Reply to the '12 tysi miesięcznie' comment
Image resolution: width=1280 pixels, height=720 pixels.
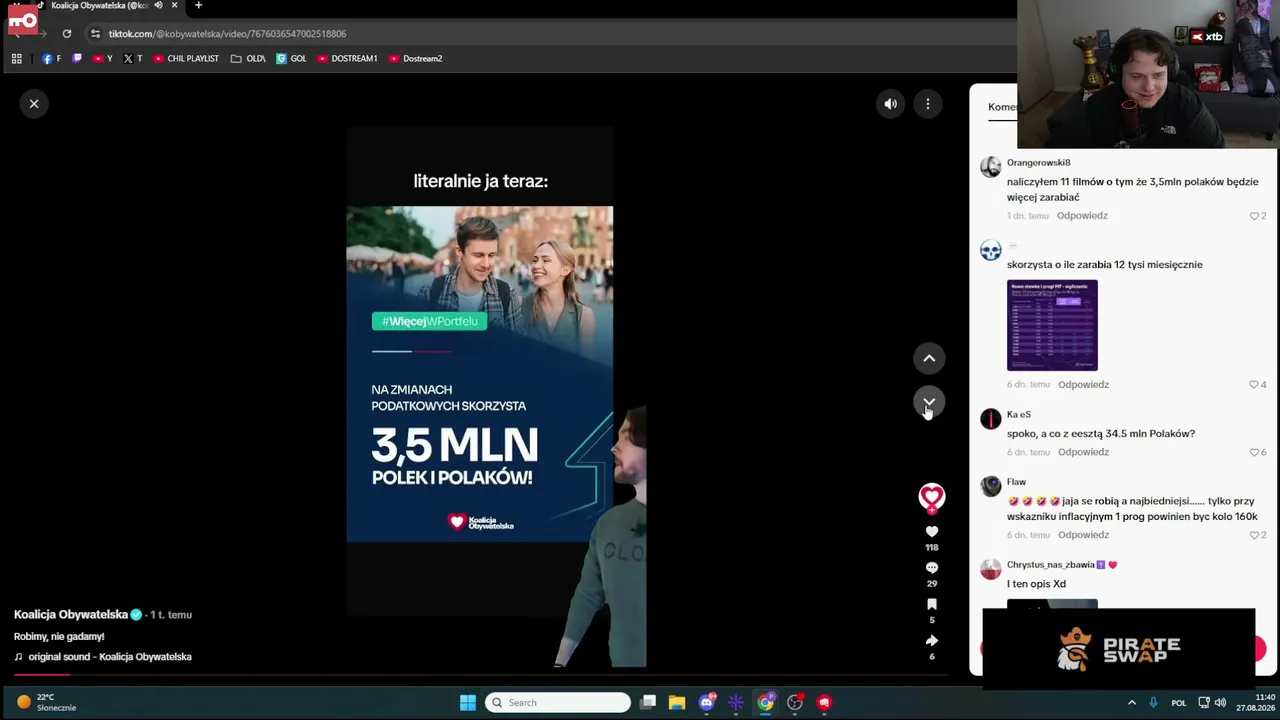pyautogui.click(x=1083, y=385)
